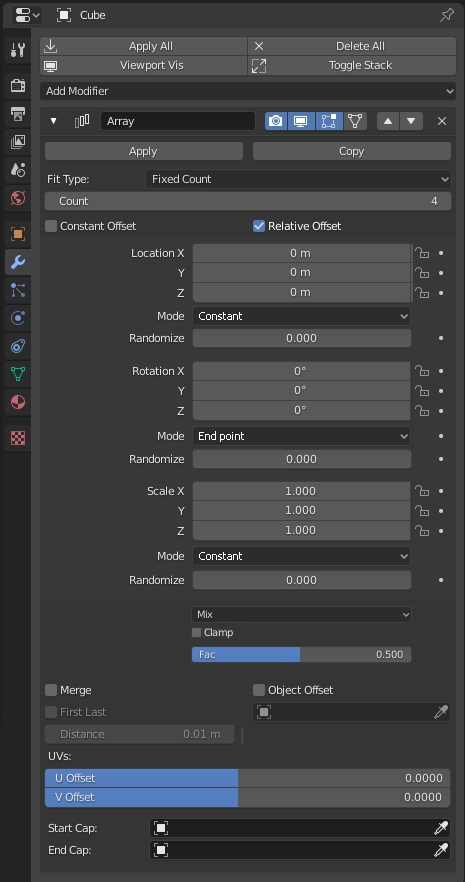The image size is (465, 882).
Task: Open the Material properties tab
Action: click(17, 402)
